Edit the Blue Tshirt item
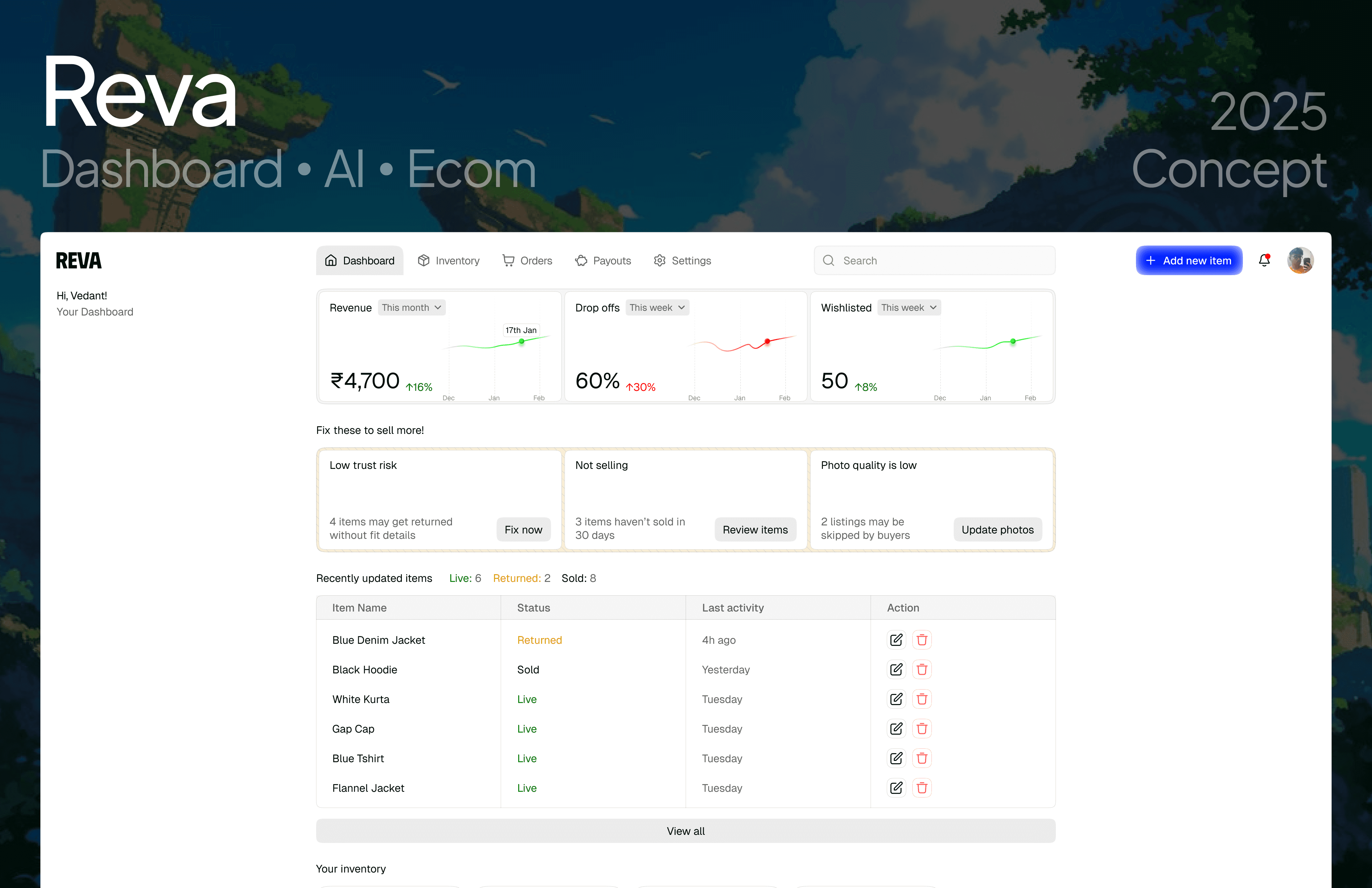This screenshot has height=888, width=1372. click(x=896, y=758)
